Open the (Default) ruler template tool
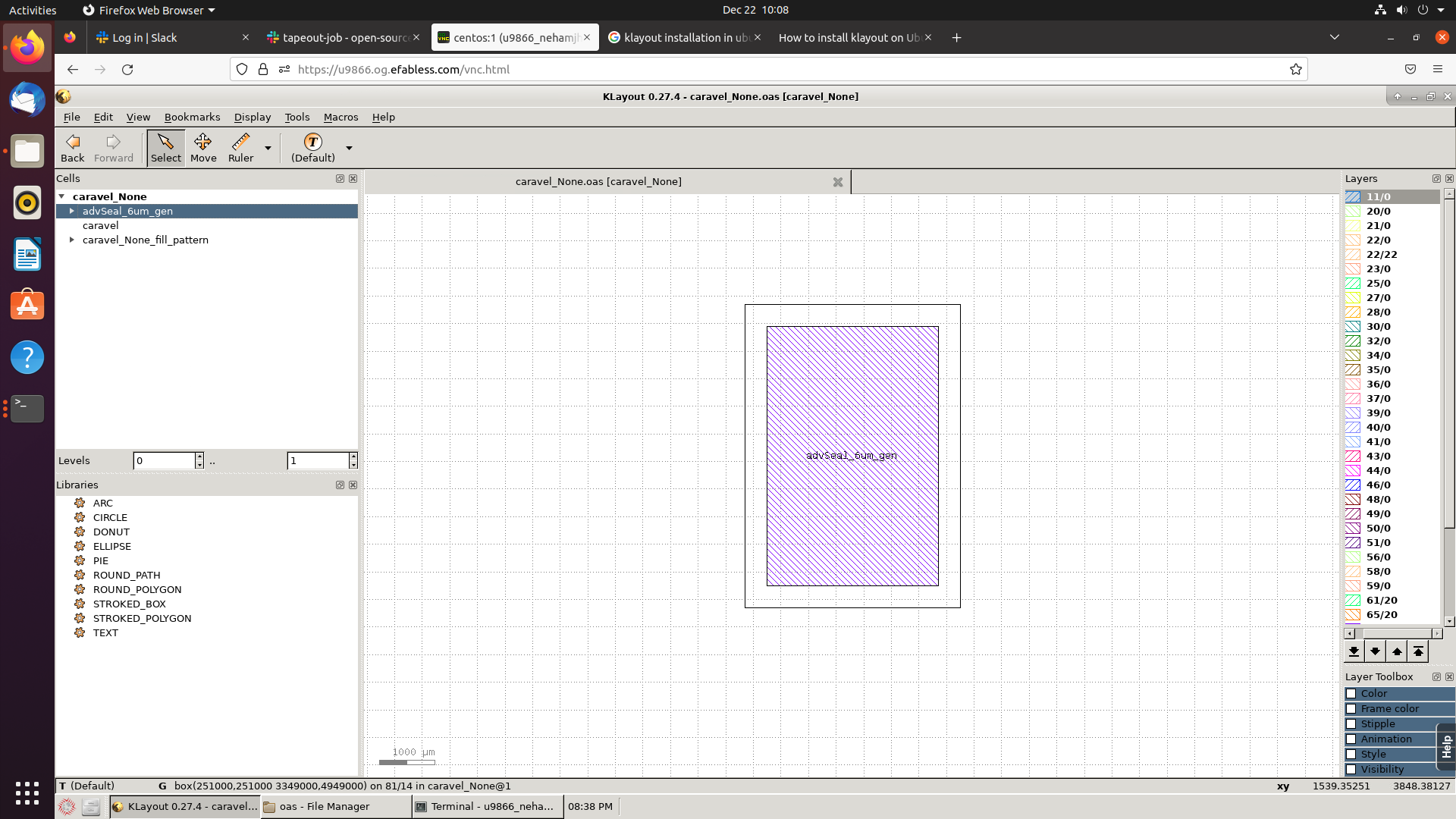Viewport: 1456px width, 819px height. (x=312, y=146)
